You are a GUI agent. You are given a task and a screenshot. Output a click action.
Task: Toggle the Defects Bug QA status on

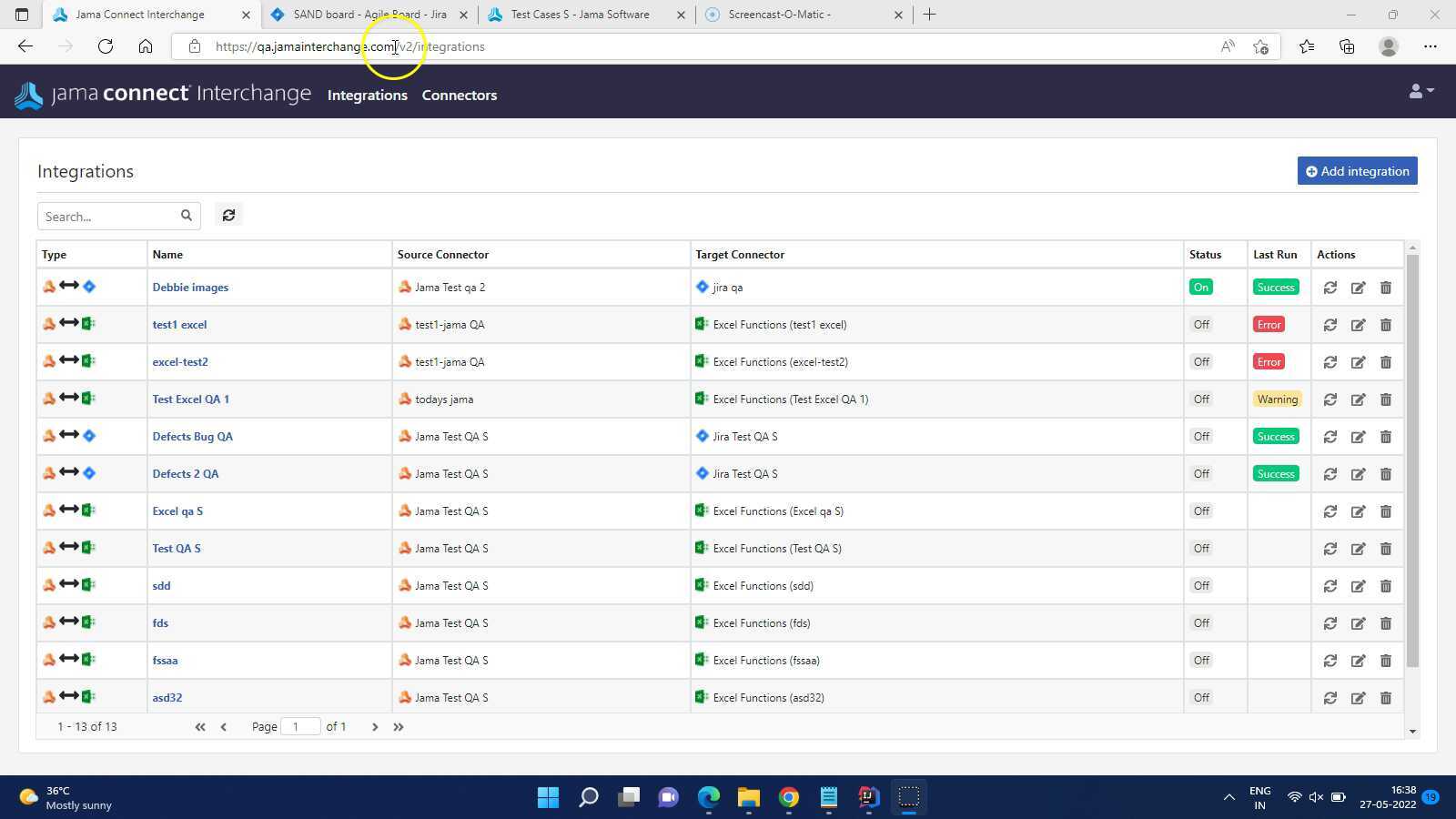click(x=1201, y=436)
